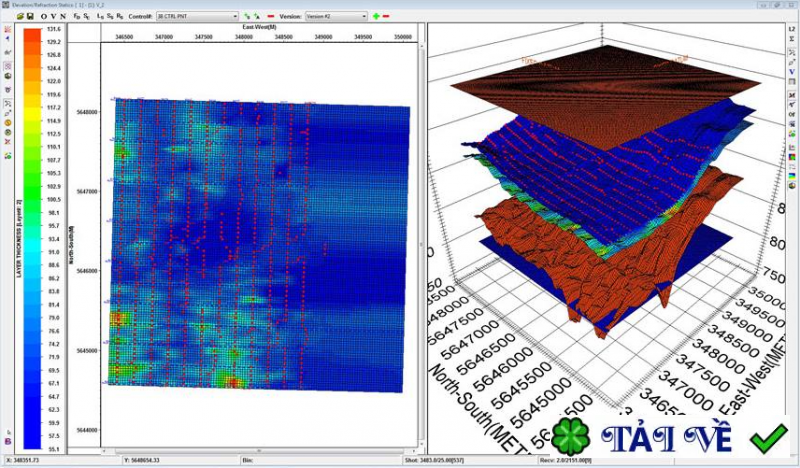Click the red minus beside Control# dropdown

(x=270, y=17)
